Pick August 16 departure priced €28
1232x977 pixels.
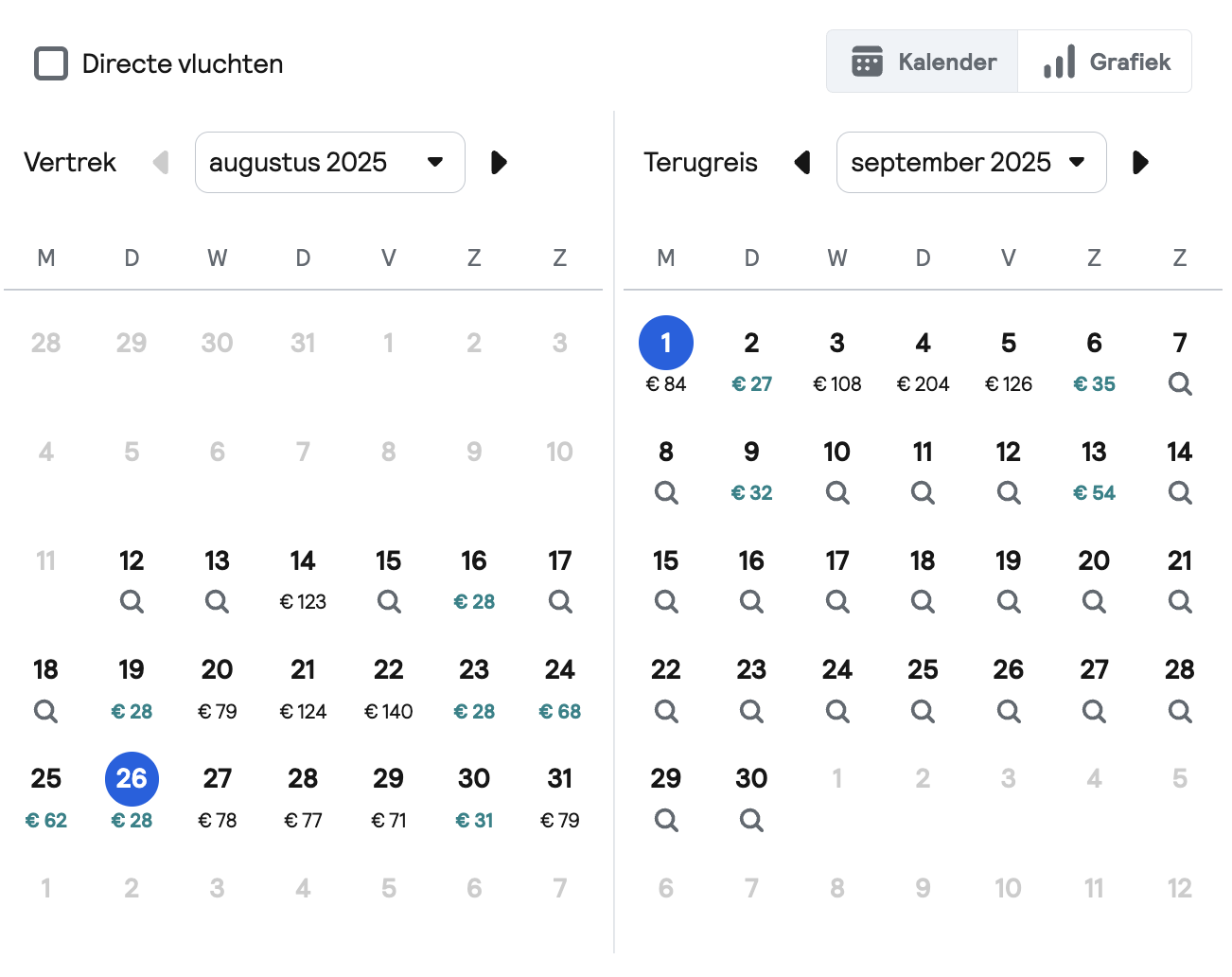(474, 578)
